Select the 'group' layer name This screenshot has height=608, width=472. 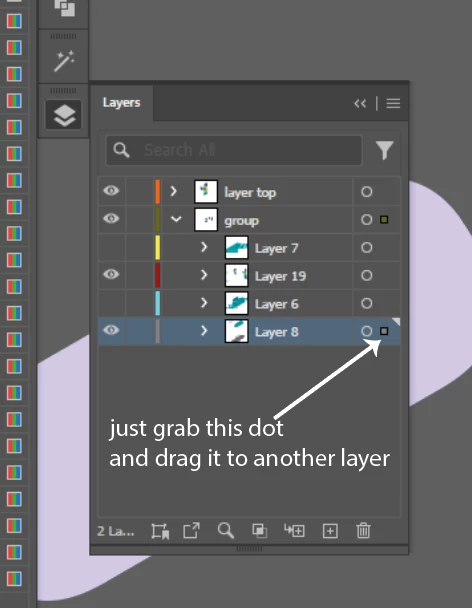tap(241, 221)
